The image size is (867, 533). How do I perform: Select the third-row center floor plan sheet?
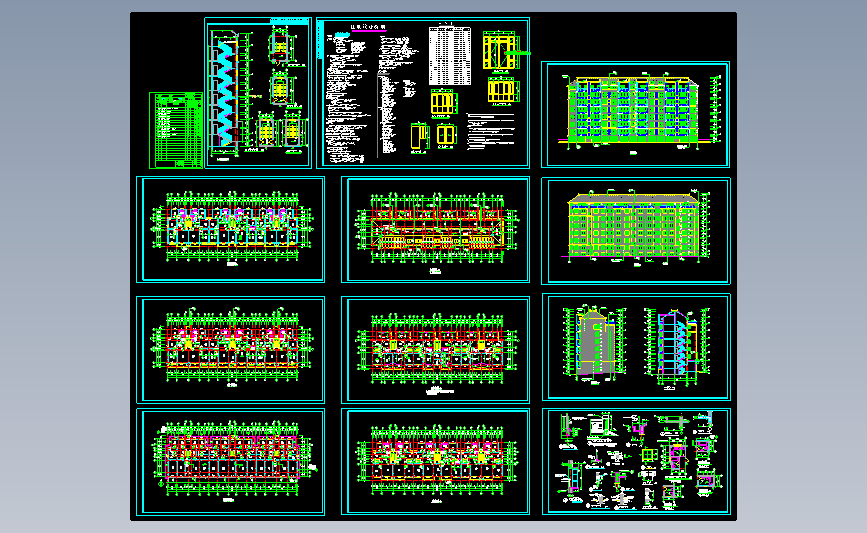click(x=436, y=349)
